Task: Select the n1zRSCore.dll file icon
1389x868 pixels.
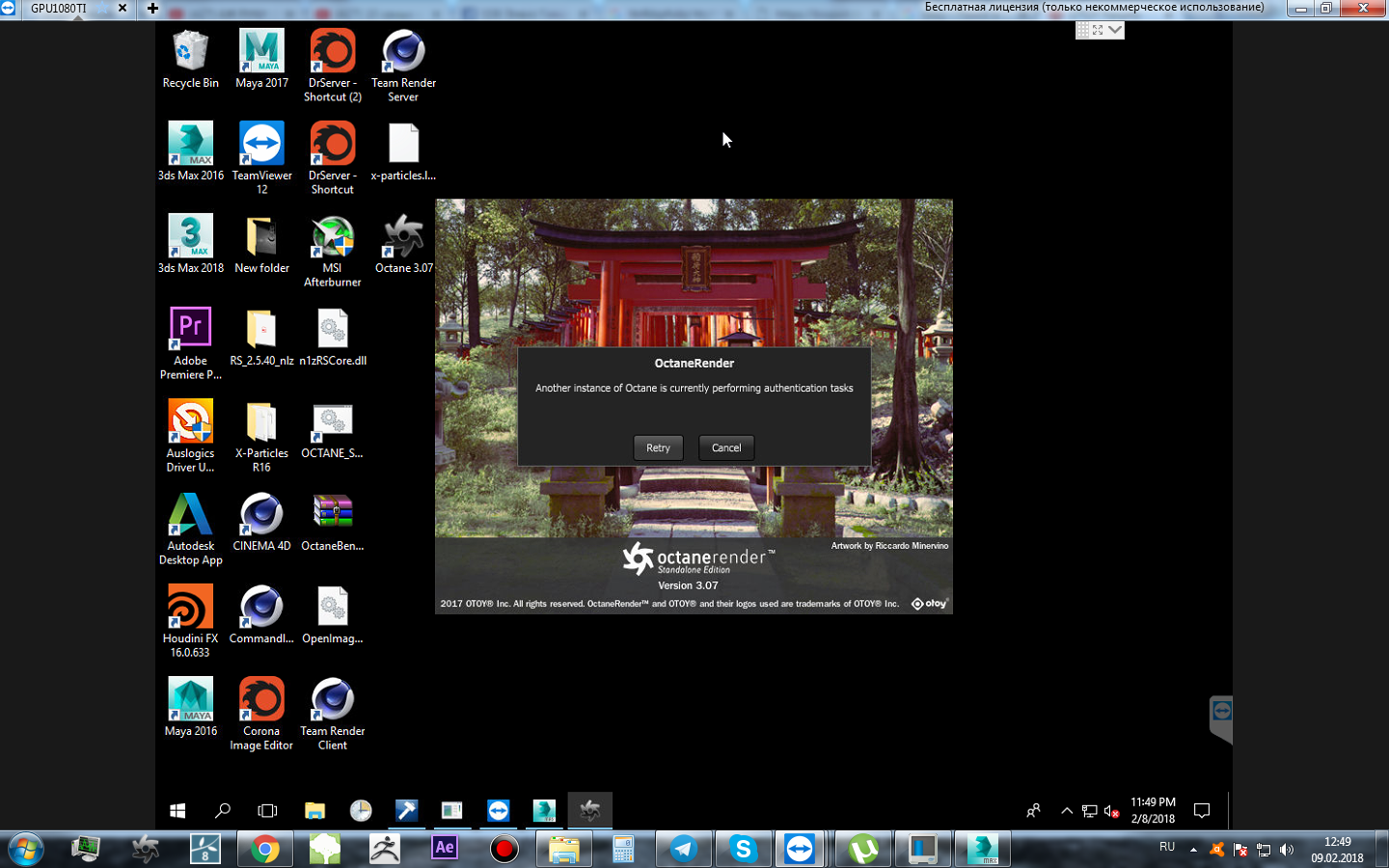Action: tap(333, 337)
